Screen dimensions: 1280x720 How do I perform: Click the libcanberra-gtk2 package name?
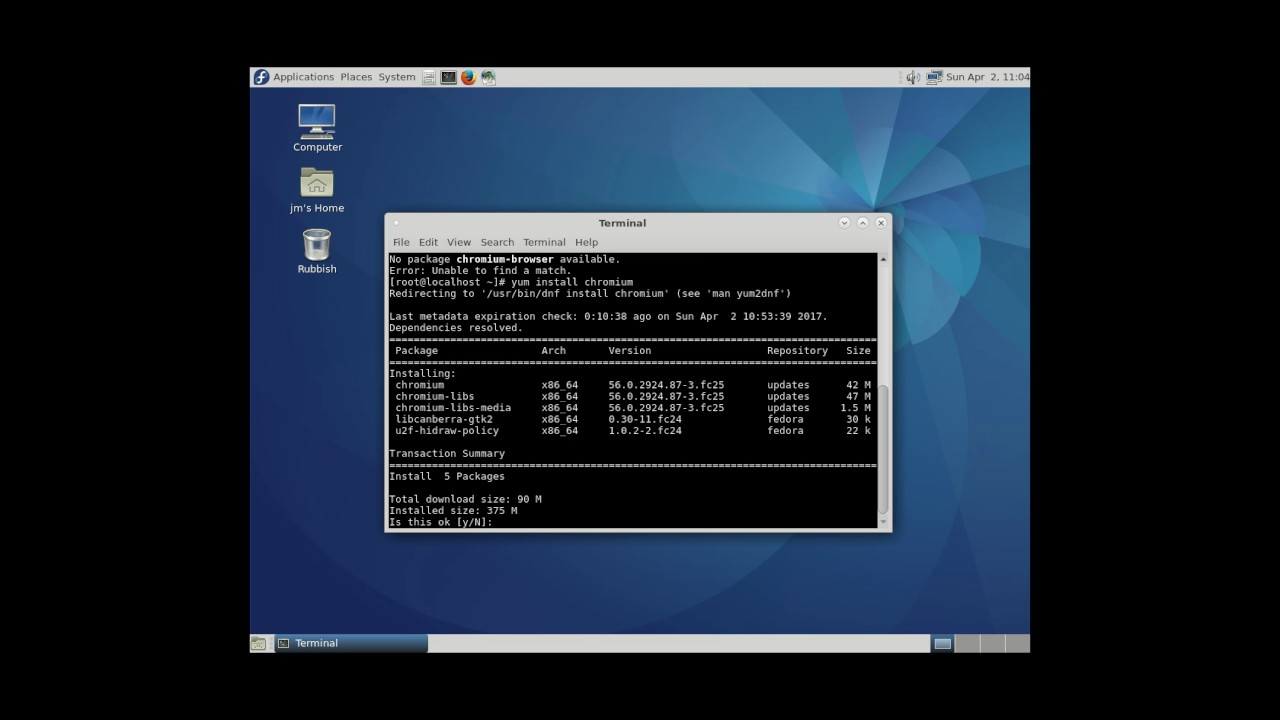tap(444, 419)
